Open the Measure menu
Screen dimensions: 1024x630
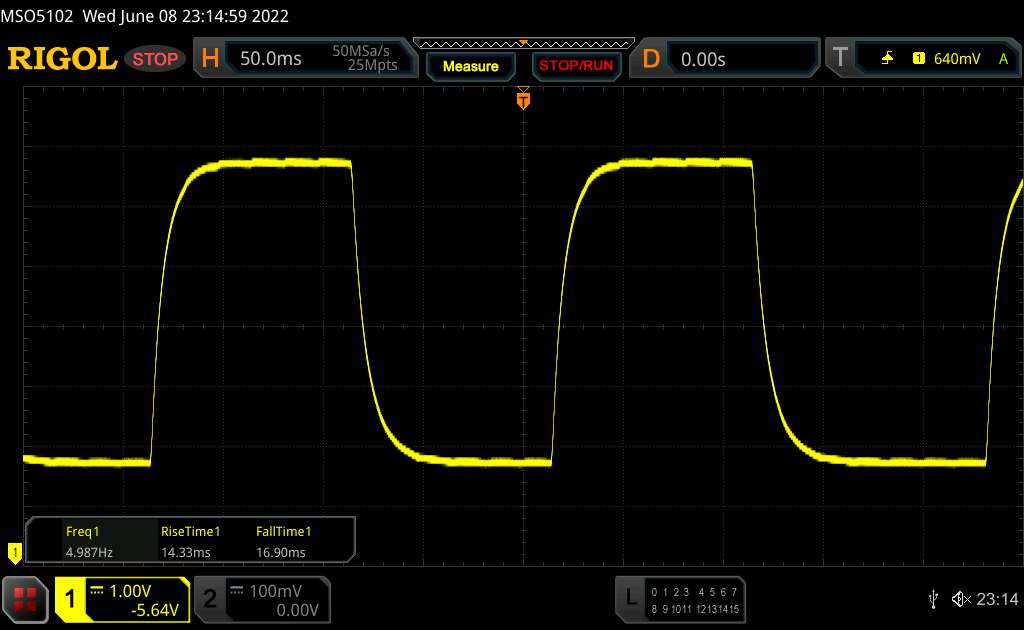[x=470, y=66]
